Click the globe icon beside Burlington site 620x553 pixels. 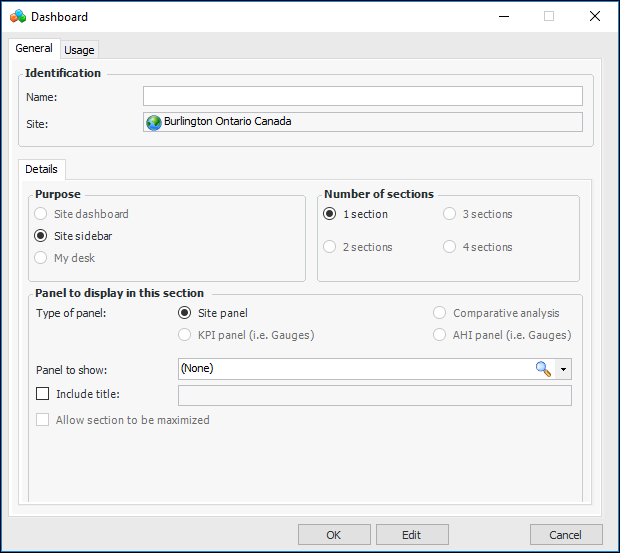click(x=154, y=122)
